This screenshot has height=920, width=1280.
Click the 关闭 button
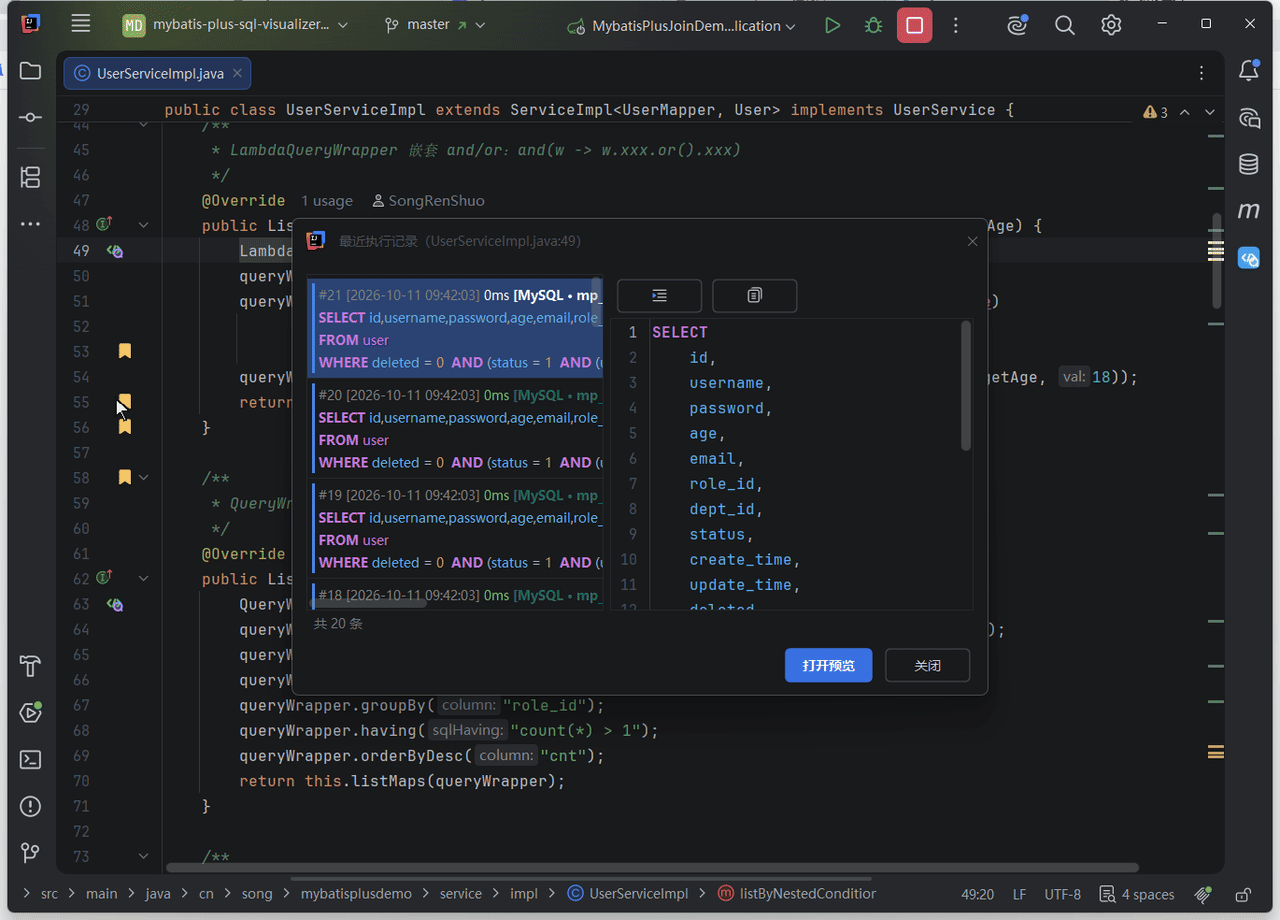point(927,665)
